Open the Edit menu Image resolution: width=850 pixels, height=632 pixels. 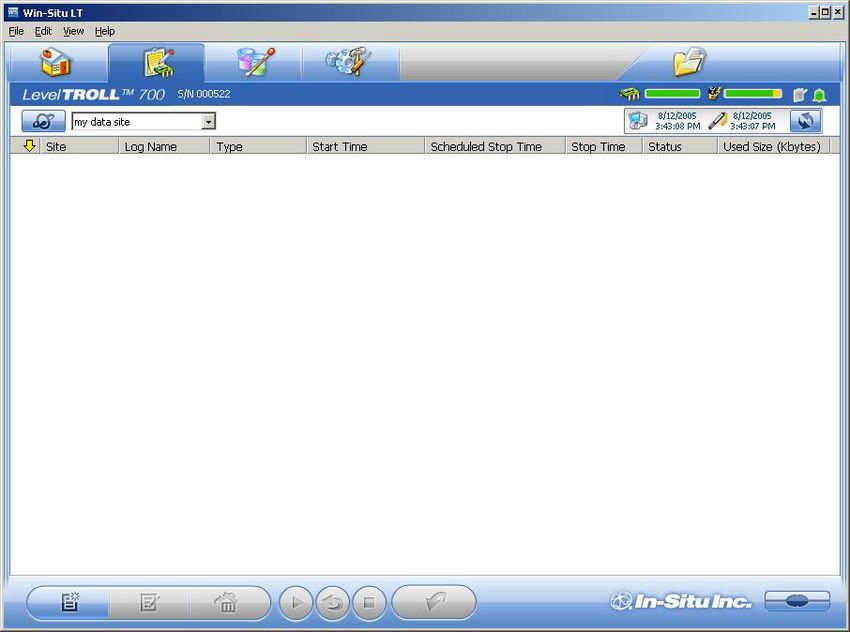[43, 31]
